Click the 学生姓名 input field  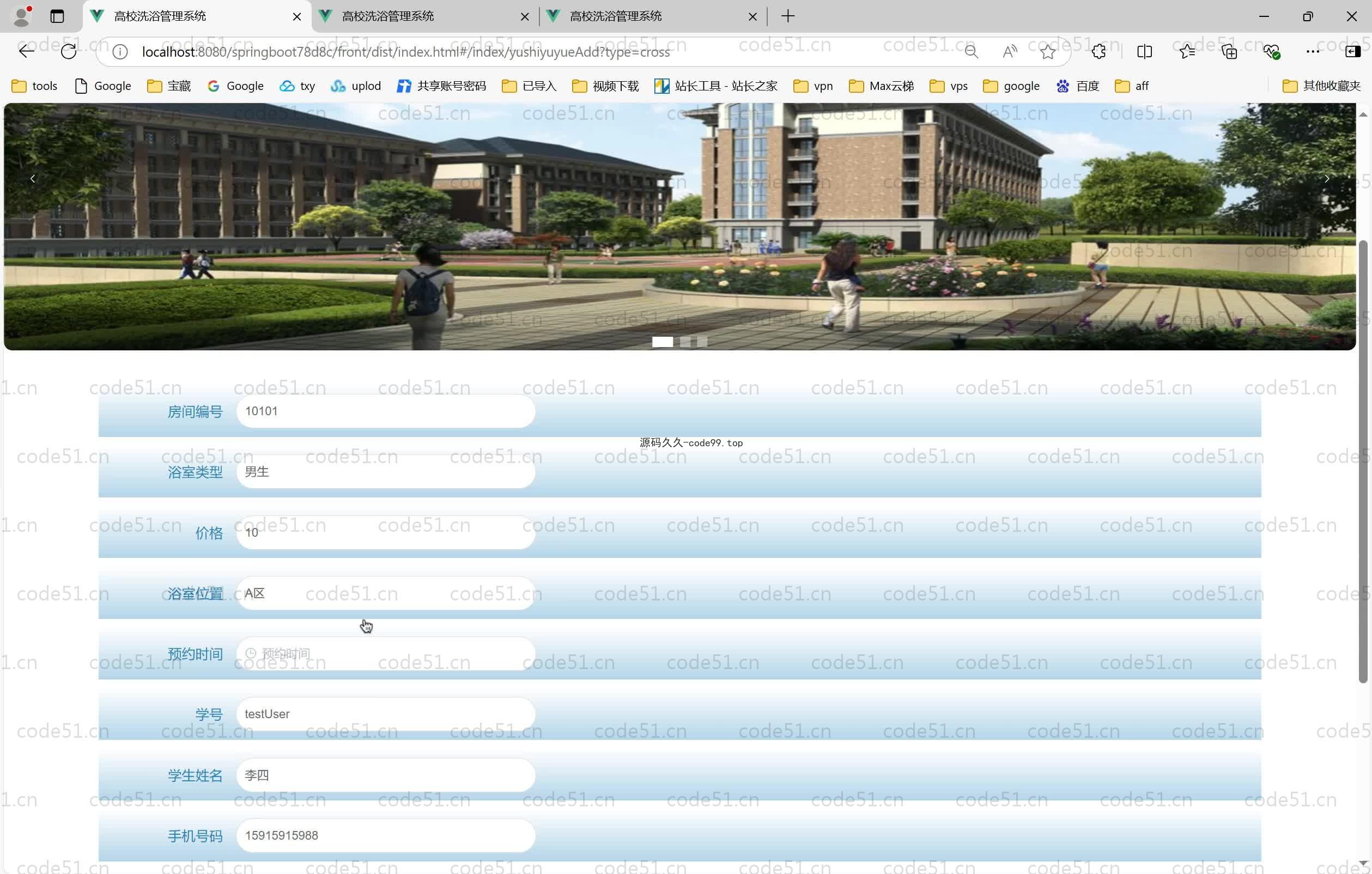(386, 775)
